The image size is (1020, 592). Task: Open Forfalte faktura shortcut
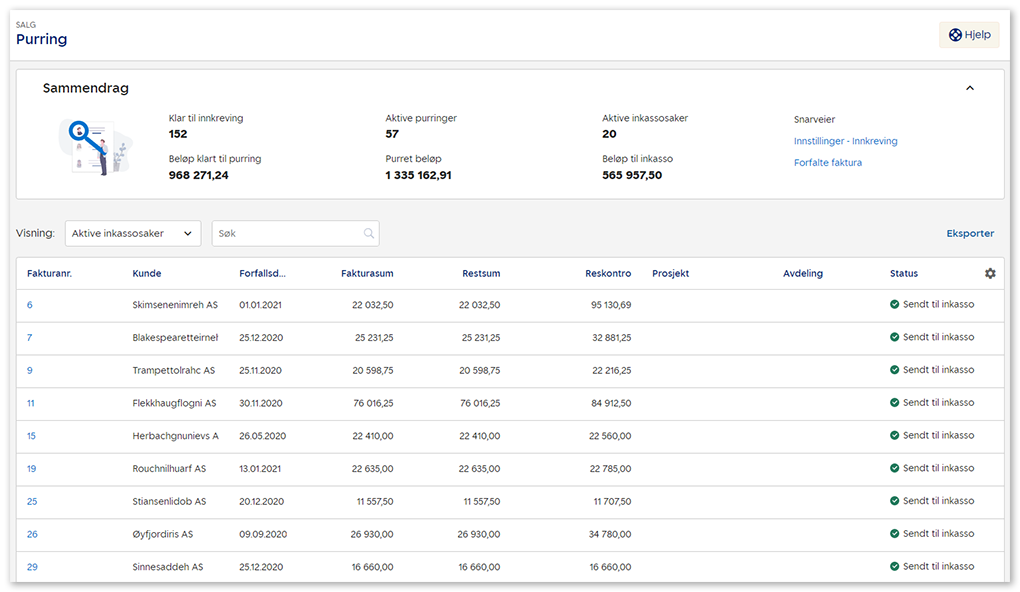pyautogui.click(x=827, y=162)
